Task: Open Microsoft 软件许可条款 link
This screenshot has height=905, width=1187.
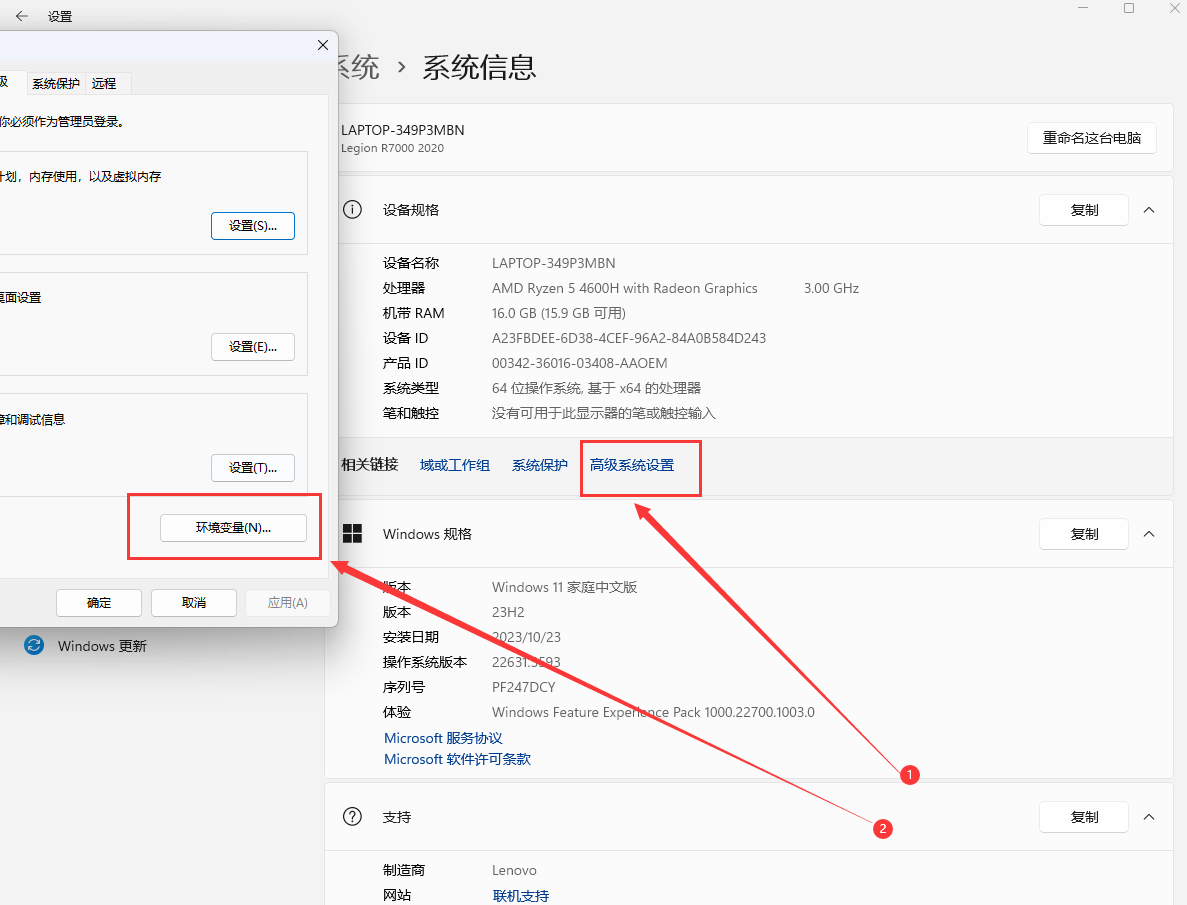Action: point(457,759)
